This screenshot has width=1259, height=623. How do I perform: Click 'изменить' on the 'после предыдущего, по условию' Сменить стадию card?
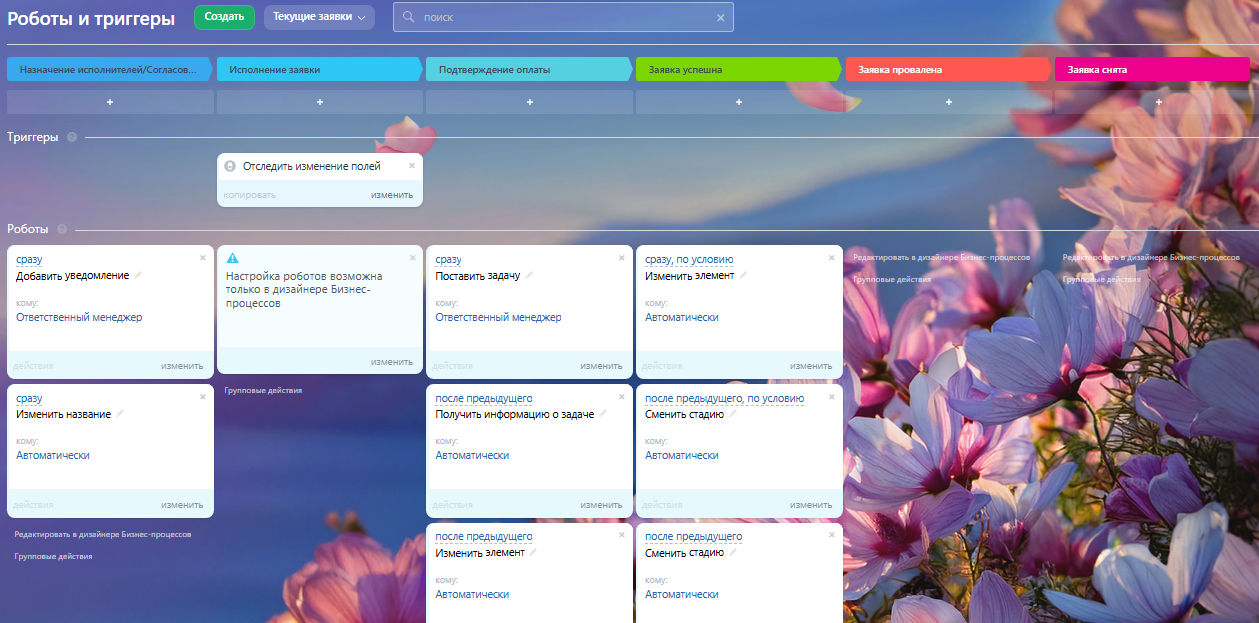click(811, 504)
